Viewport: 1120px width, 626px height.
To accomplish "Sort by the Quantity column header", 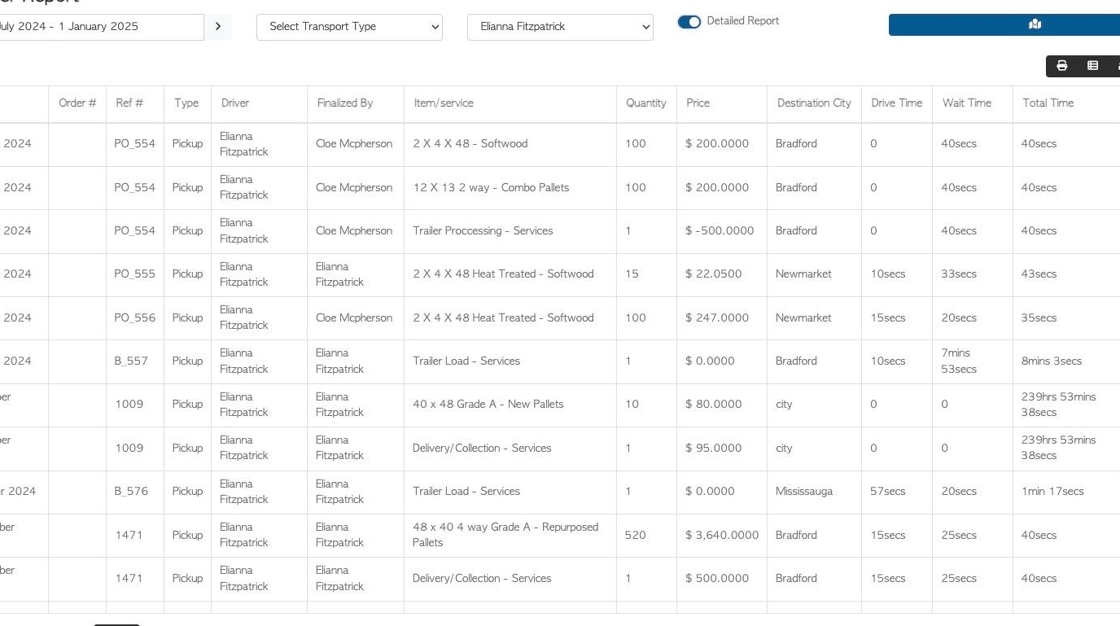I will click(x=646, y=103).
